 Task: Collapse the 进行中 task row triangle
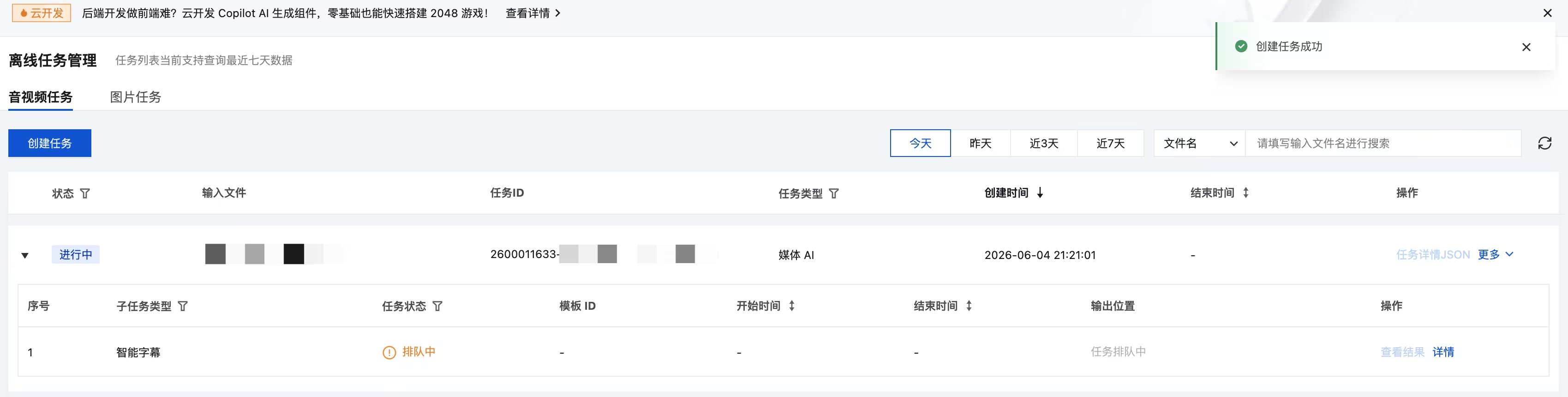(25, 255)
